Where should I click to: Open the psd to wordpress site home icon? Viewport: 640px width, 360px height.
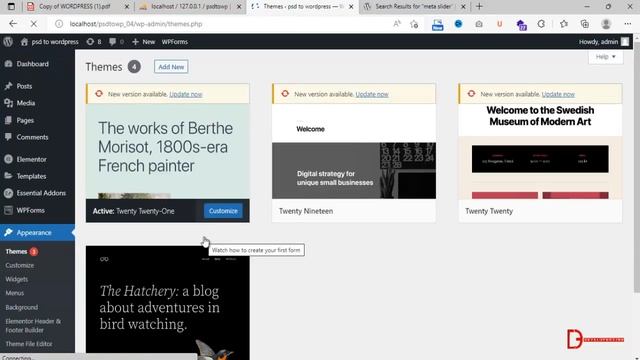click(24, 42)
